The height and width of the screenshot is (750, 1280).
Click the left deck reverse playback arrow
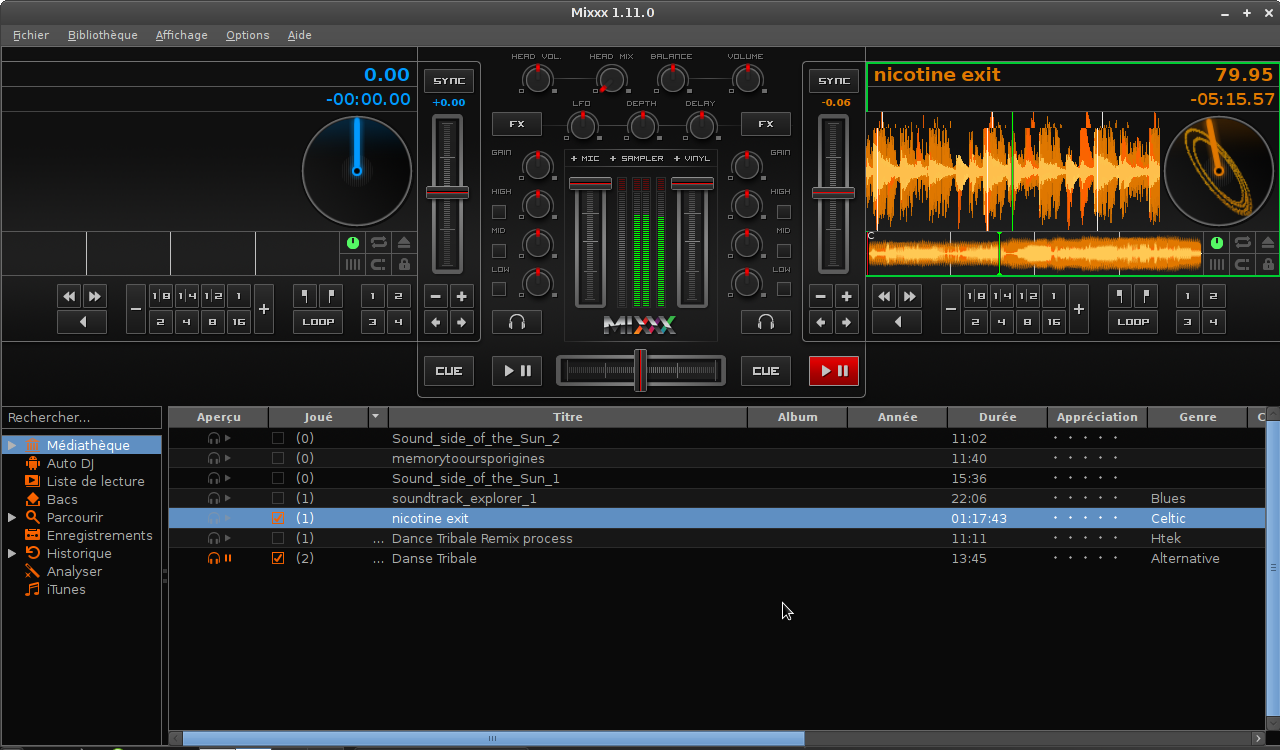82,322
